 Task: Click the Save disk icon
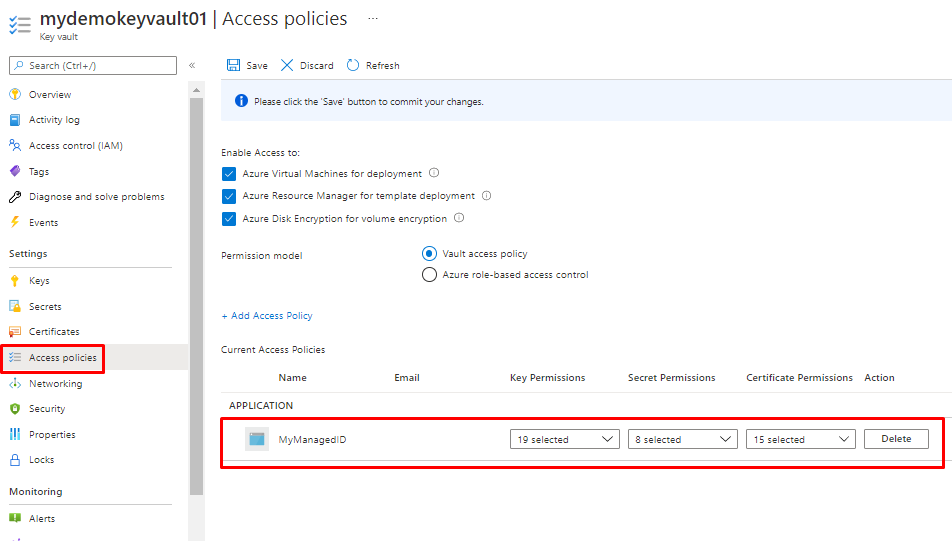point(233,65)
